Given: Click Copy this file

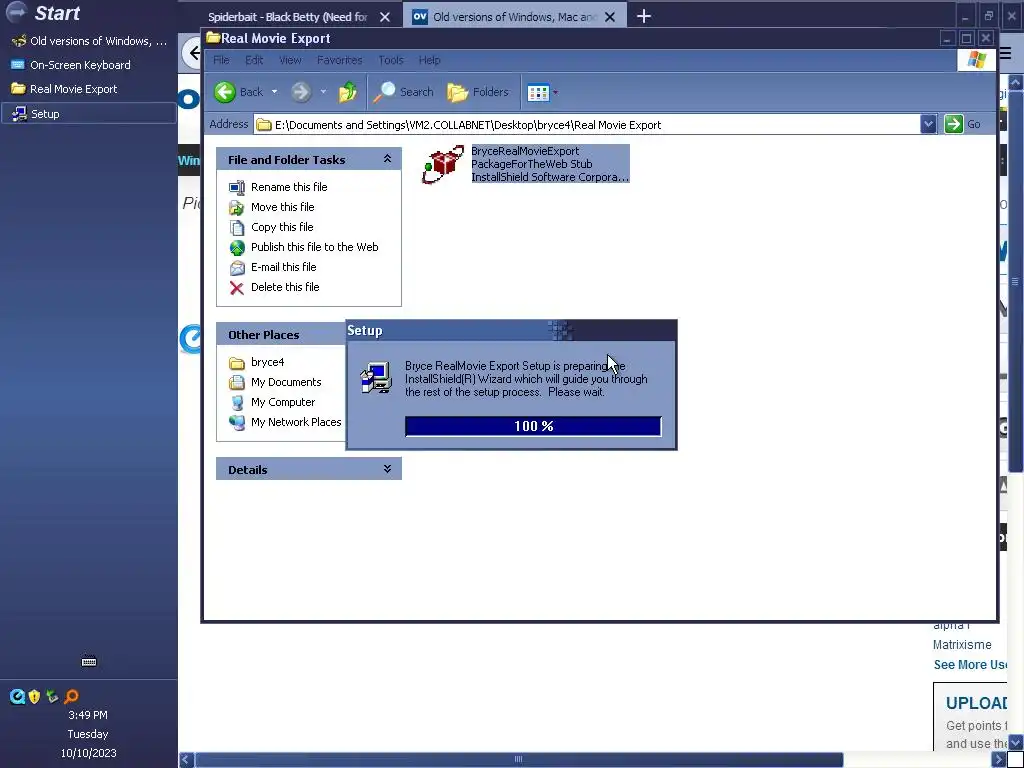Looking at the screenshot, I should point(282,227).
